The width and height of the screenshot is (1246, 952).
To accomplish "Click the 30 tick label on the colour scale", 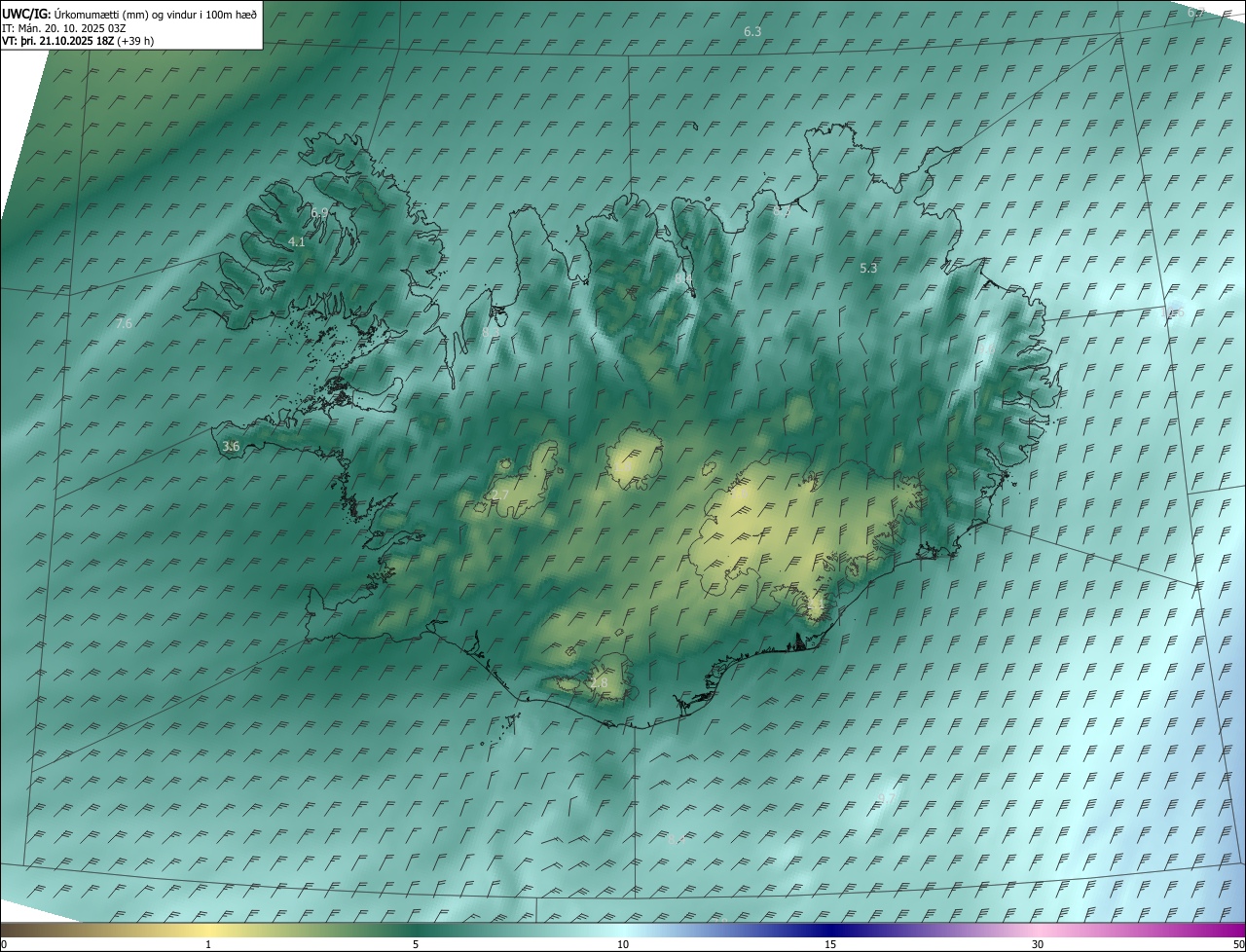I will click(1038, 945).
